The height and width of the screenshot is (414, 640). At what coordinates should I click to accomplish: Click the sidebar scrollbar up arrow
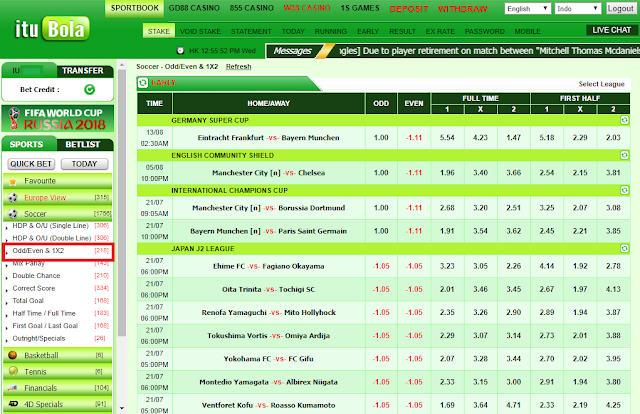tap(122, 65)
